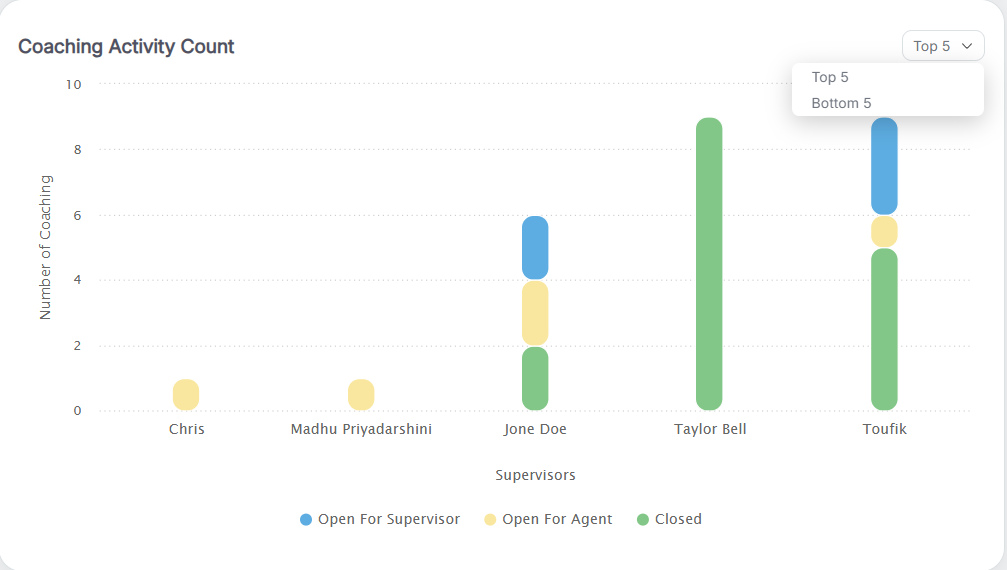1007x570 pixels.
Task: Select Top 5 from the menu
Action: coord(830,77)
